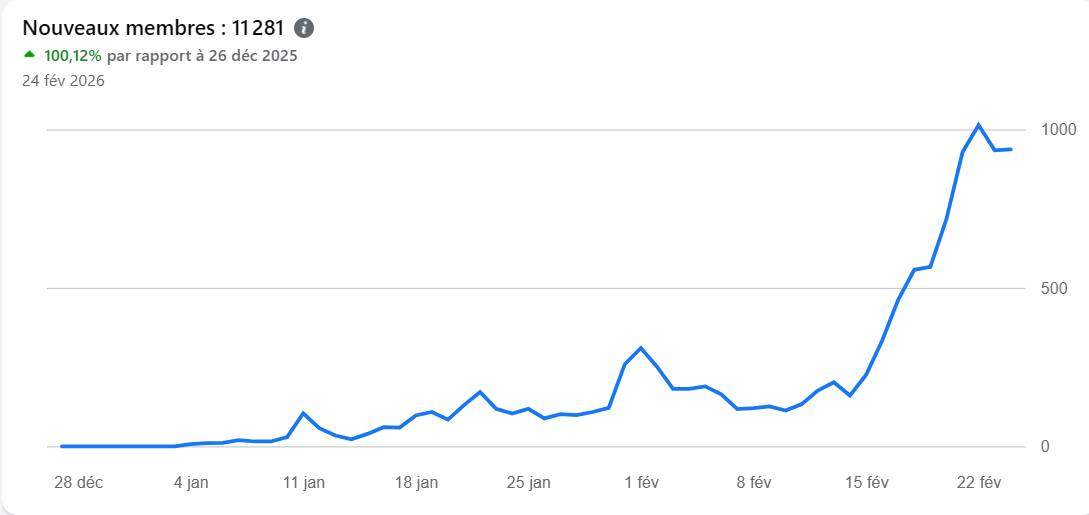This screenshot has height=515, width=1089.
Task: Click the 22 fév date marker
Action: (x=979, y=482)
